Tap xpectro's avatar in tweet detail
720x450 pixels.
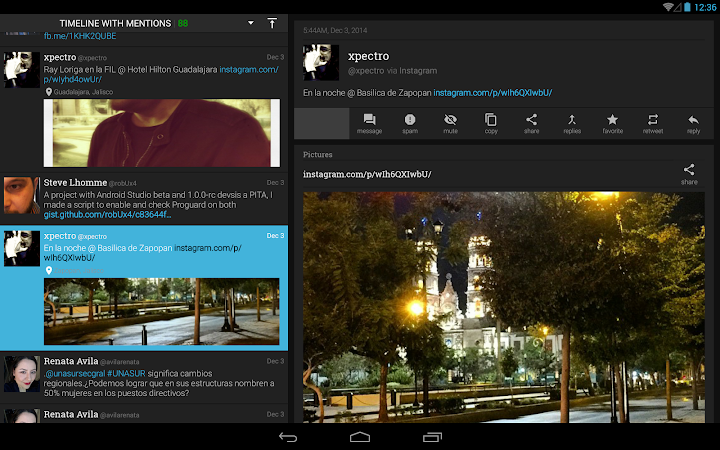point(321,62)
